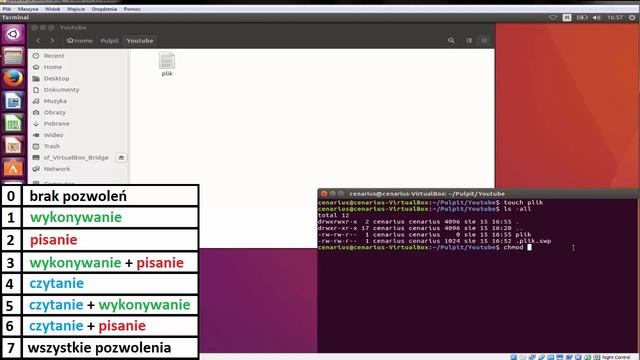Open the Plik menu of VirtualBox
Viewport: 640px width, 360px height.
coord(7,9)
